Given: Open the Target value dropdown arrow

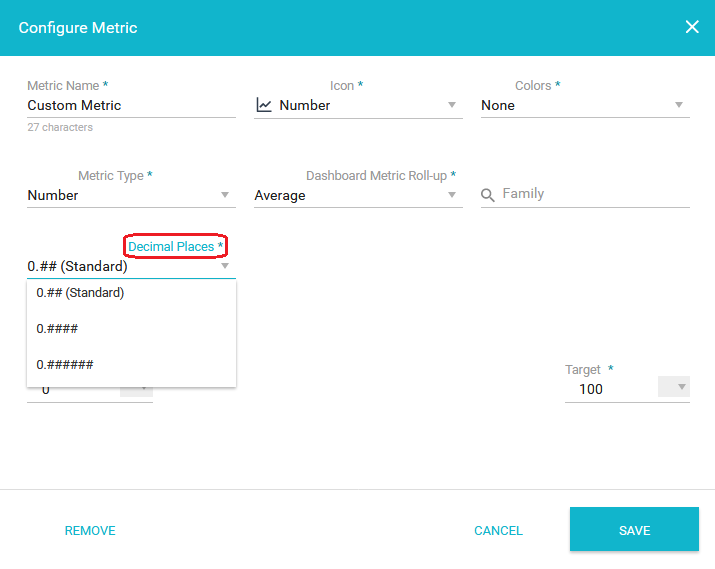Looking at the screenshot, I should pos(682,387).
